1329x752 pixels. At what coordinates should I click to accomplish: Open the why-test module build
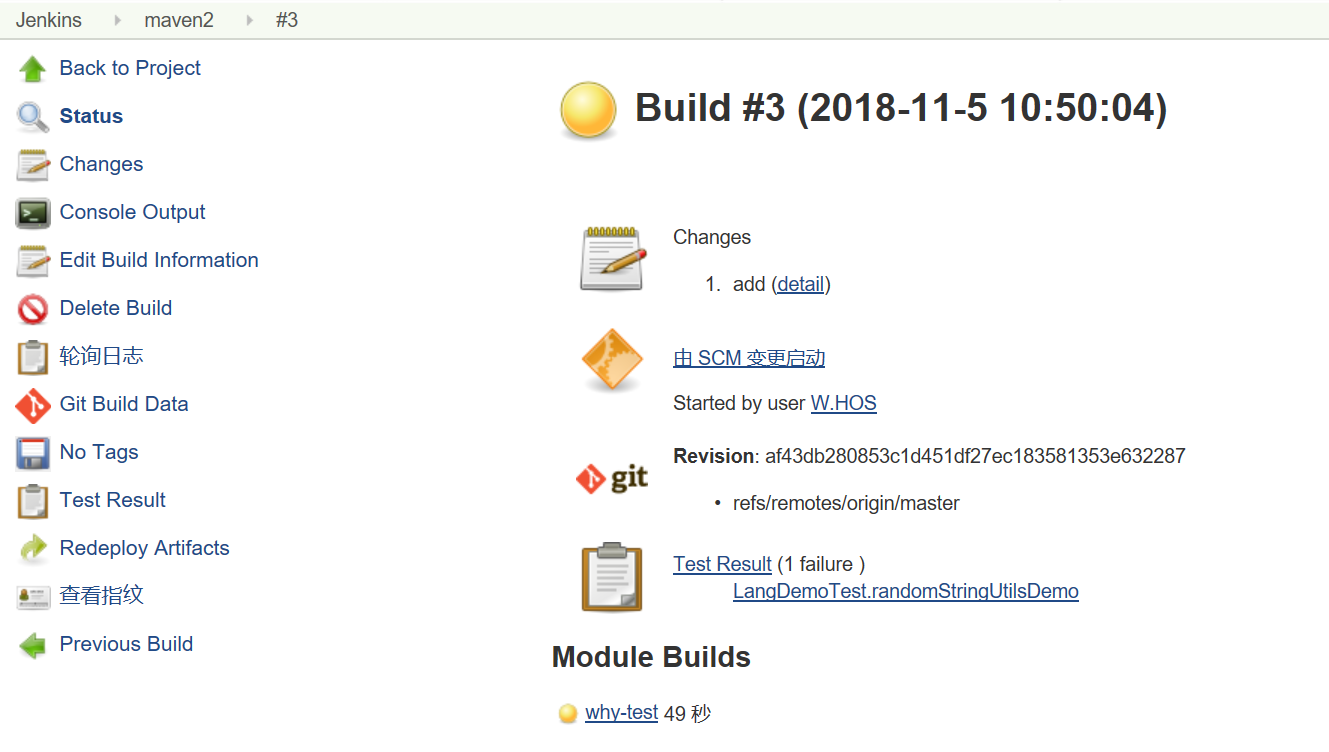click(x=621, y=713)
